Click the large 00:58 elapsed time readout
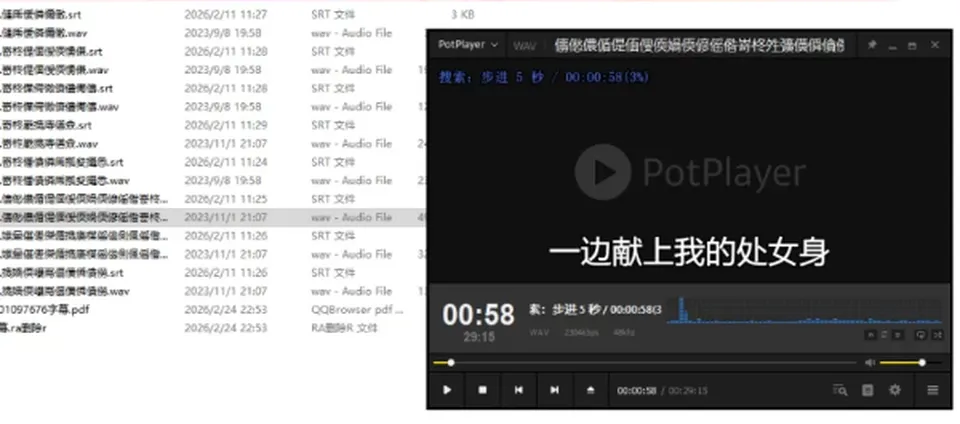 pyautogui.click(x=479, y=314)
